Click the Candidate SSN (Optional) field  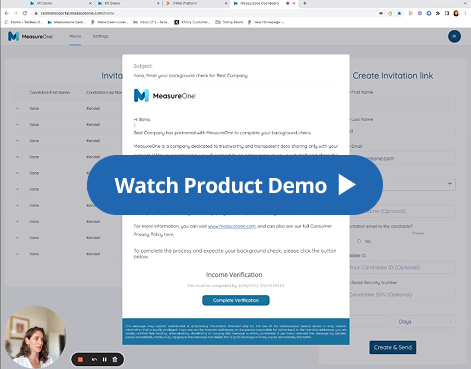(402, 295)
